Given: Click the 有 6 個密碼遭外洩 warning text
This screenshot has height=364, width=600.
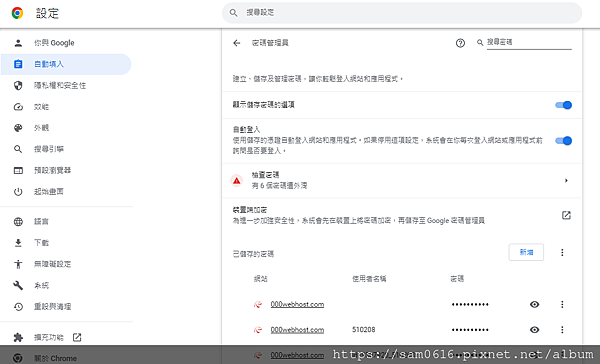Looking at the screenshot, I should (x=279, y=186).
